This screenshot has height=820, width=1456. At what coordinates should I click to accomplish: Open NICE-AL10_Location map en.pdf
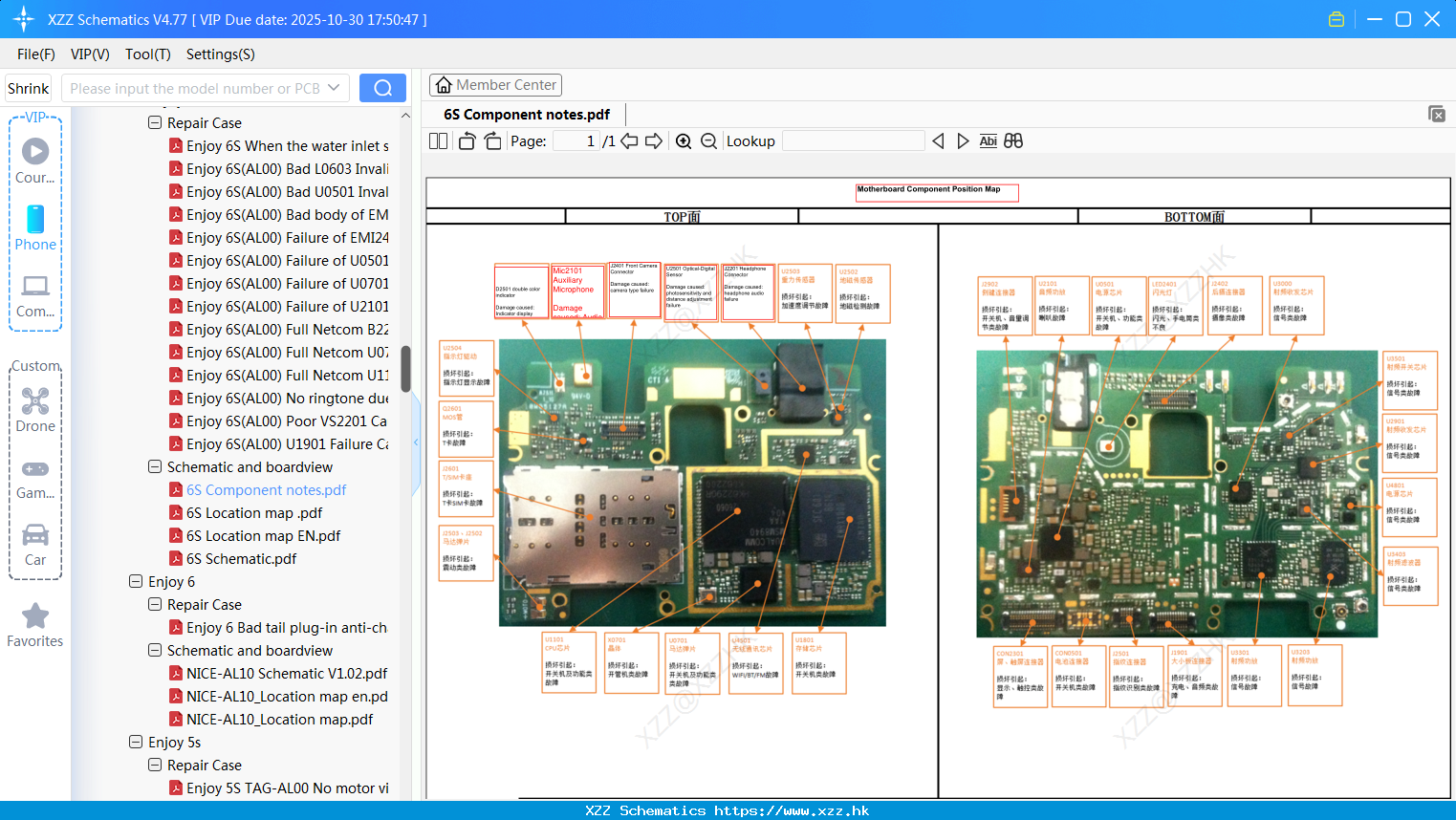[x=287, y=696]
